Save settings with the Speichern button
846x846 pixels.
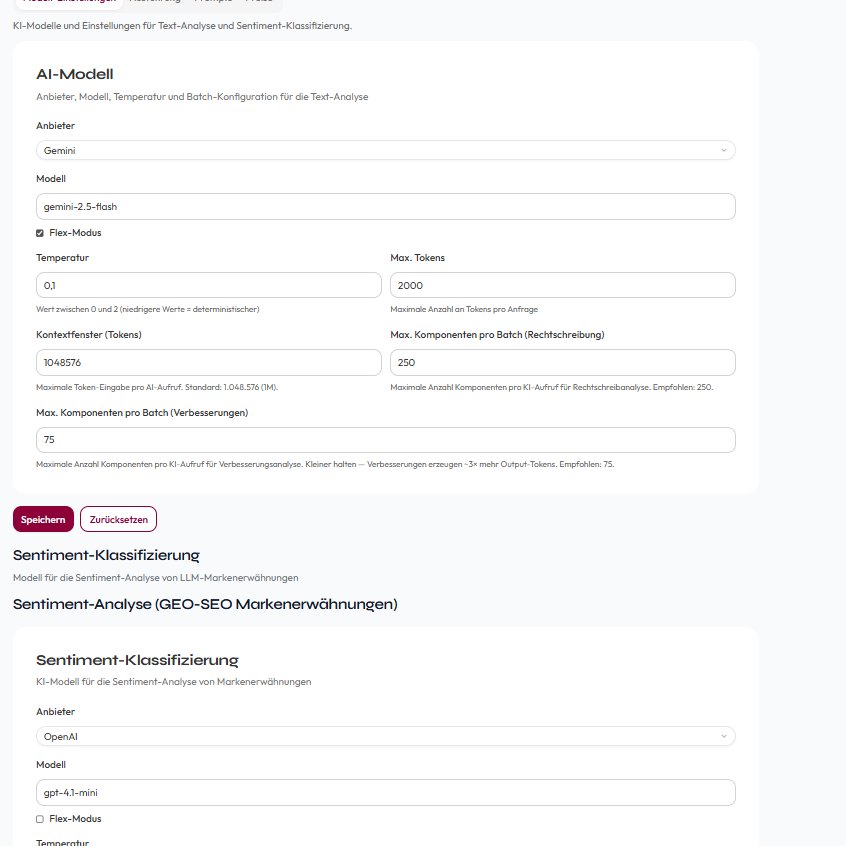[x=43, y=519]
